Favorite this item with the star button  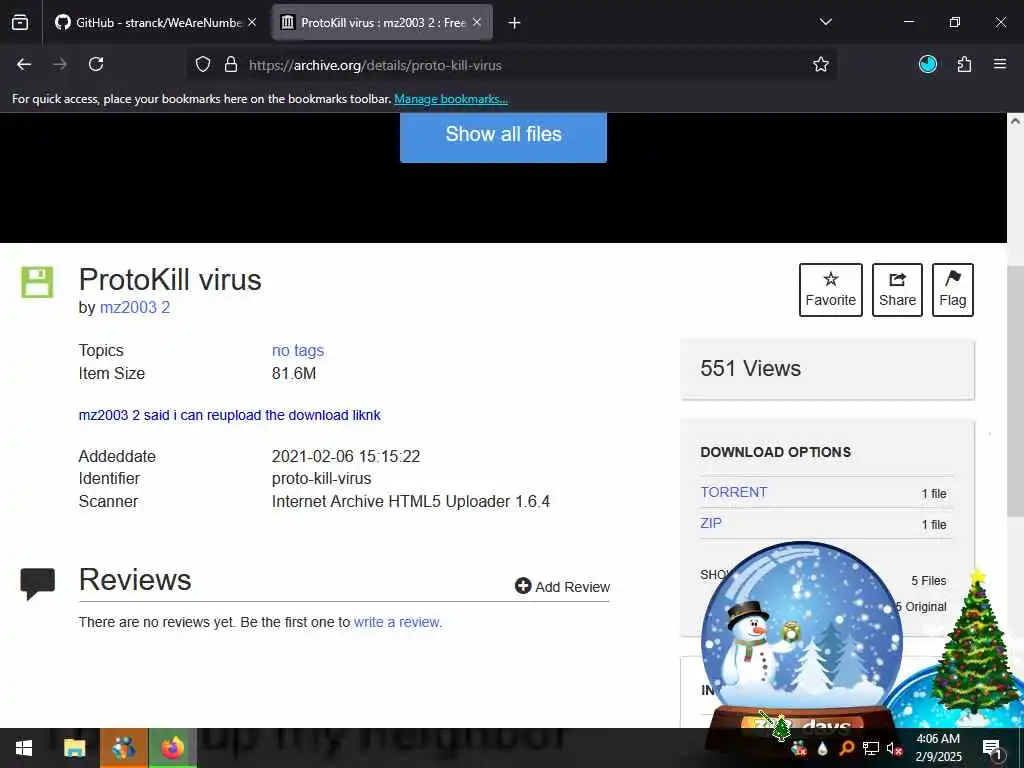pyautogui.click(x=830, y=290)
